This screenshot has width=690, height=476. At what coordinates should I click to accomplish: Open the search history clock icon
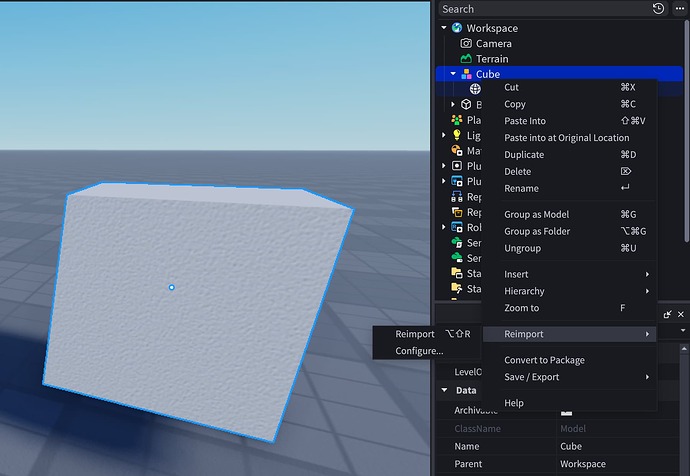[658, 8]
